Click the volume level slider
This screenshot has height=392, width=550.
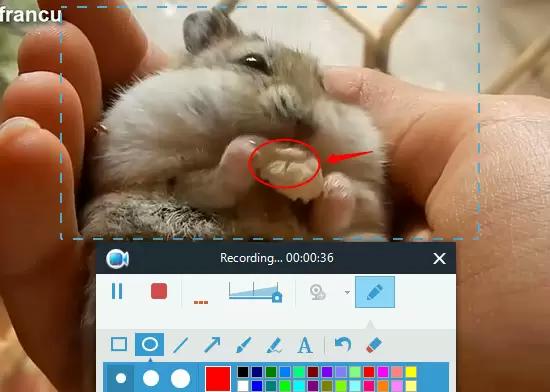pyautogui.click(x=255, y=292)
